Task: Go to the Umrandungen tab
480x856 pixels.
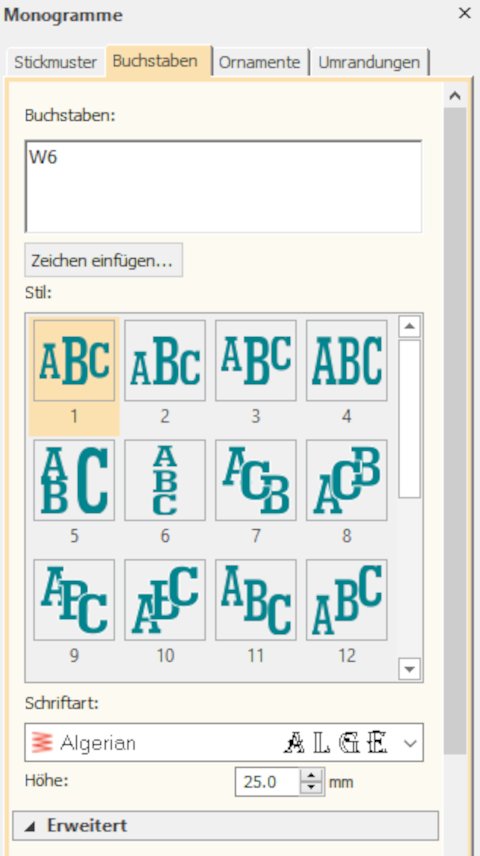Action: (369, 62)
